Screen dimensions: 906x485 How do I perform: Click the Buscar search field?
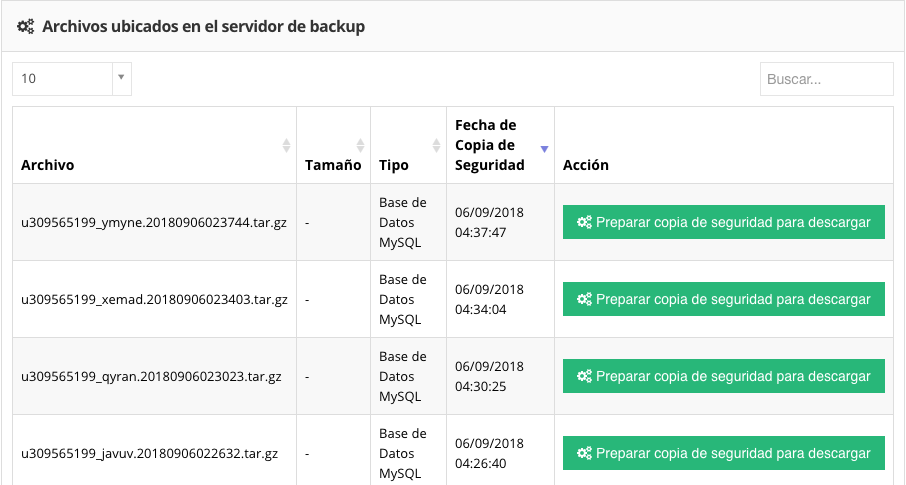click(826, 79)
